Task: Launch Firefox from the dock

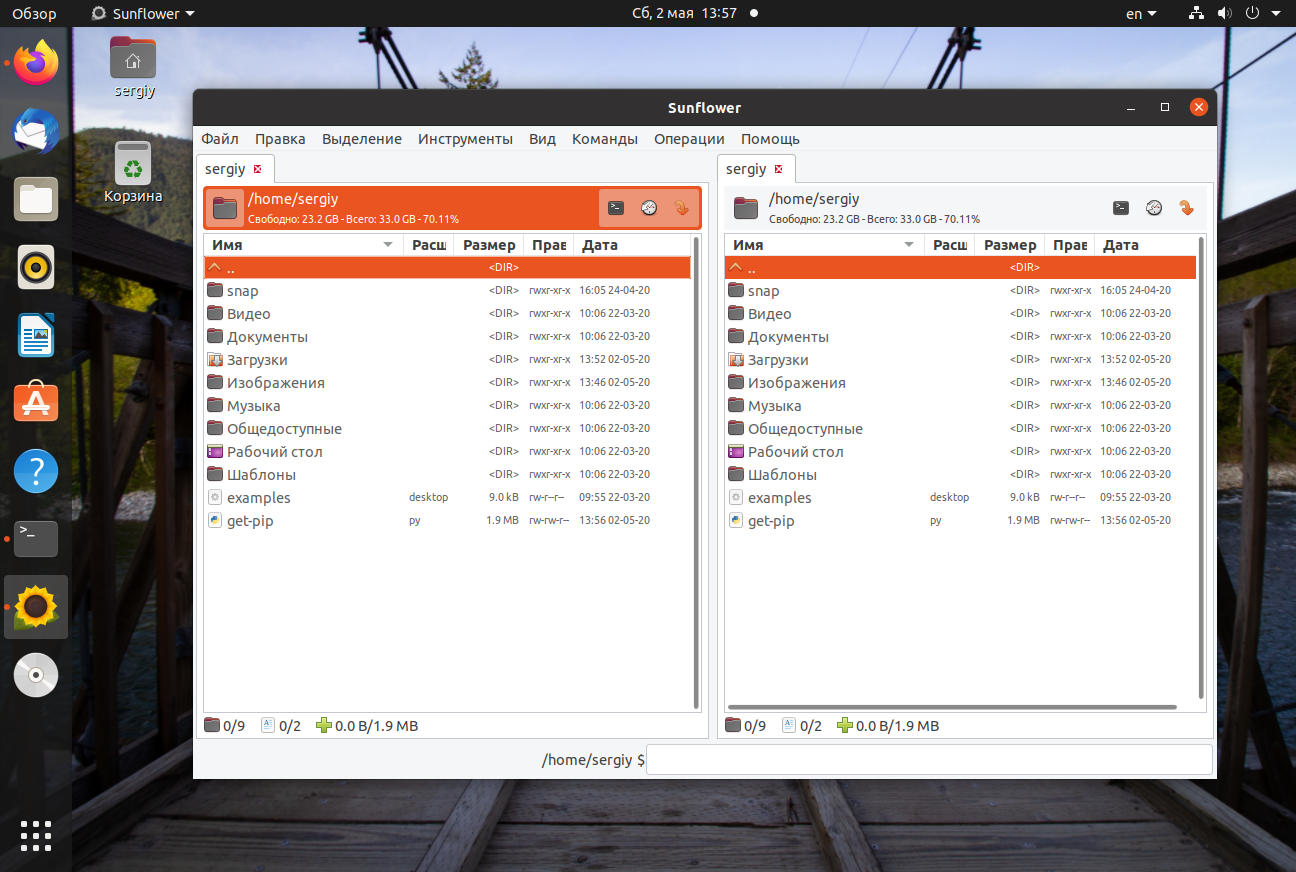Action: click(x=36, y=63)
